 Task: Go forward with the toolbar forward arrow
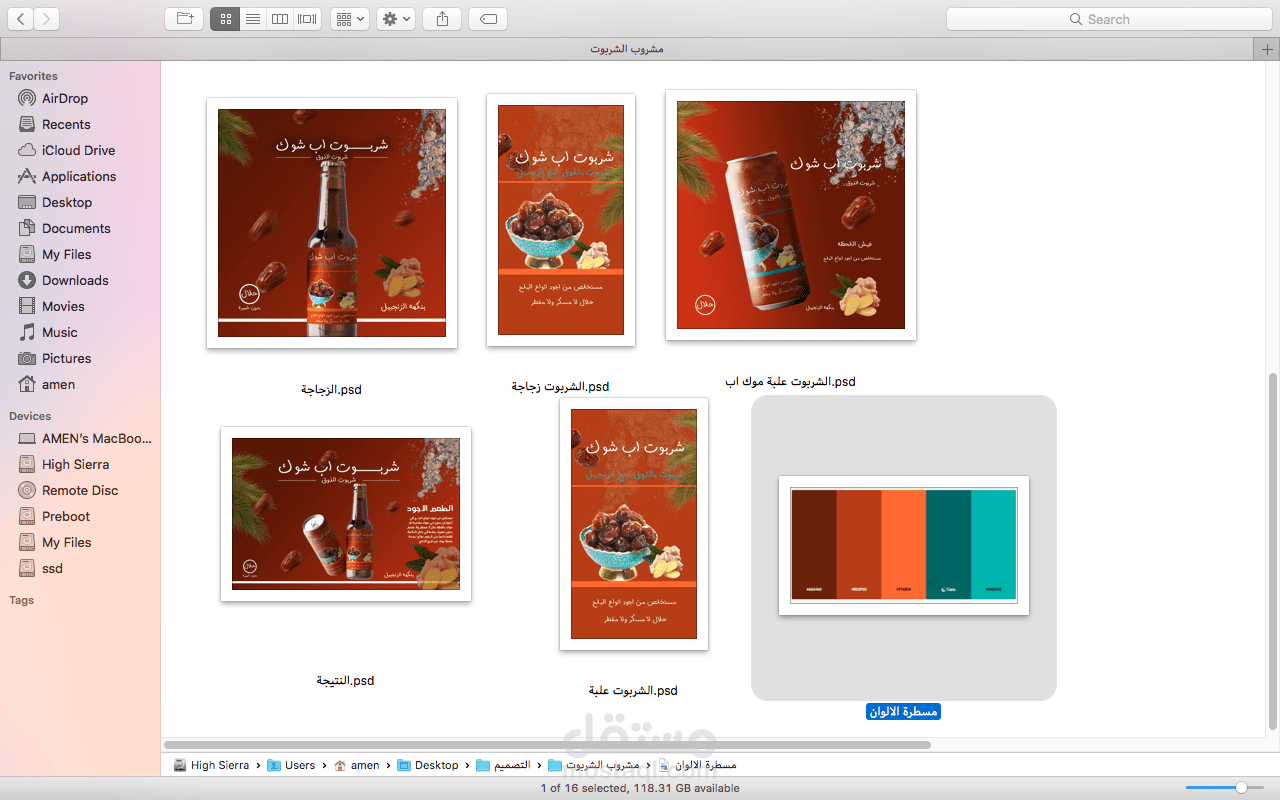click(x=47, y=19)
